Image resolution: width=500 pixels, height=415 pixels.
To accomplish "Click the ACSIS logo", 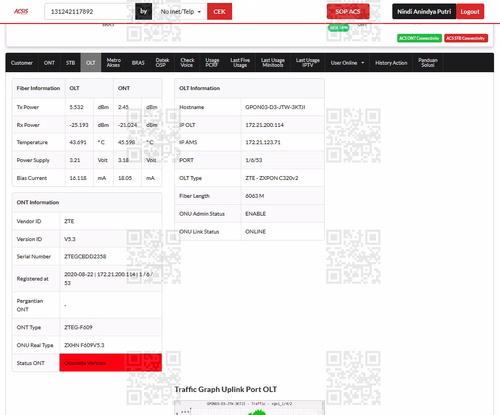I will 21,11.
